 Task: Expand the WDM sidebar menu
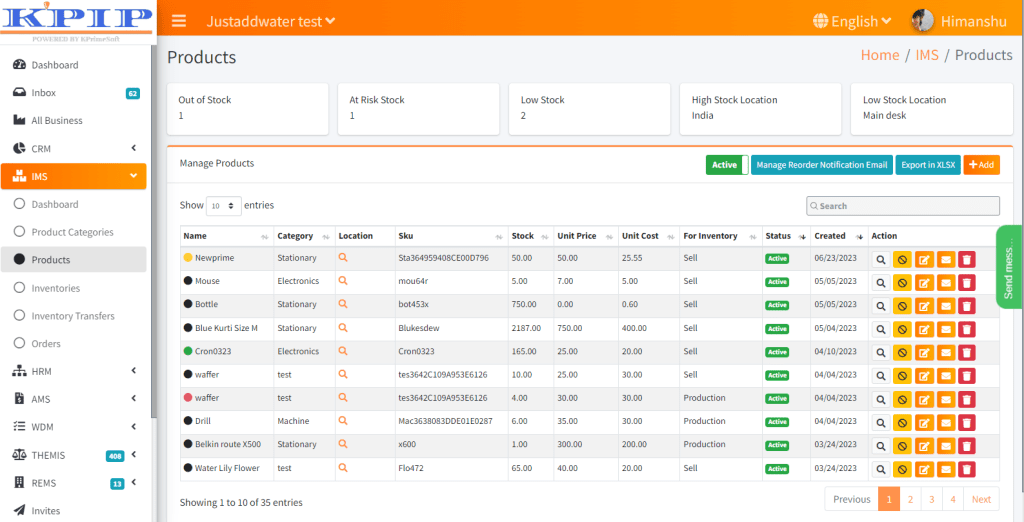(74, 427)
